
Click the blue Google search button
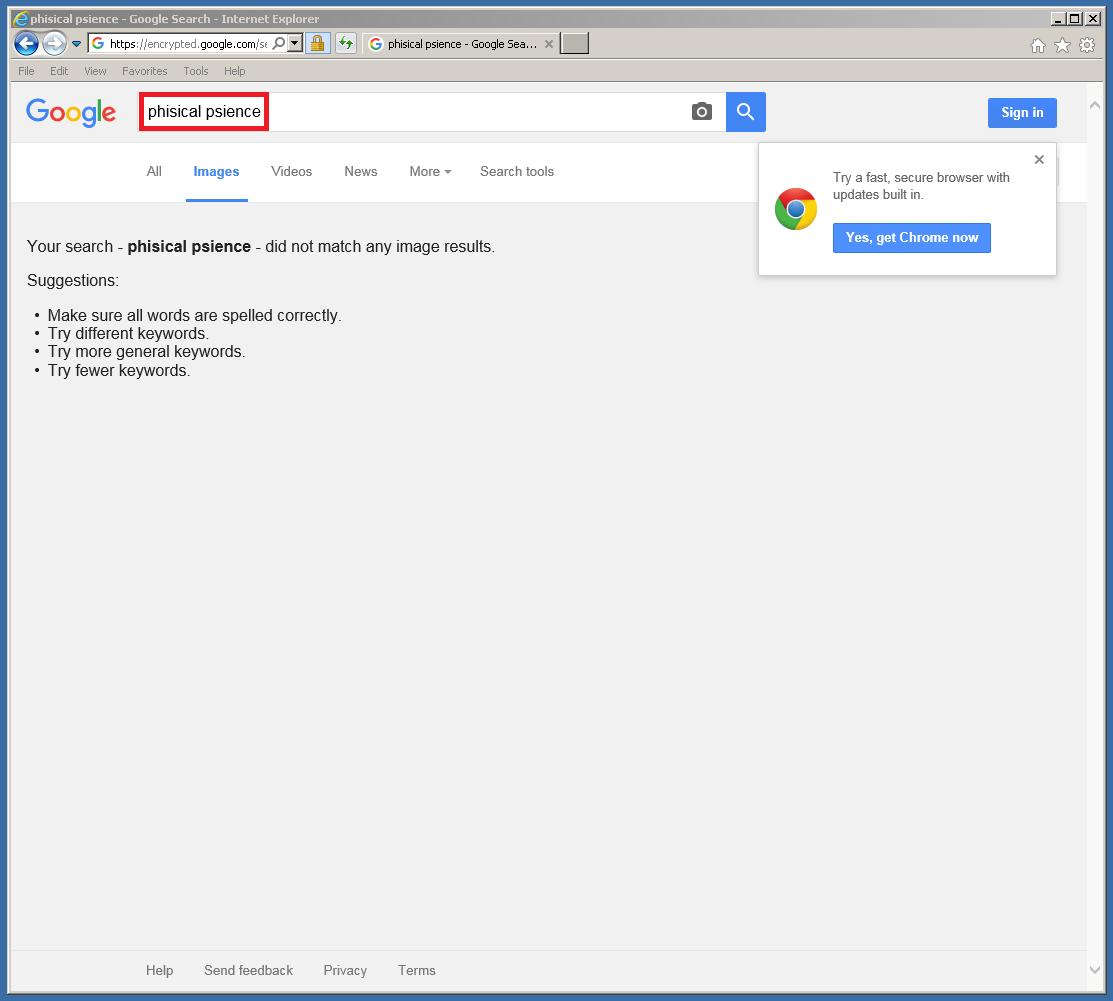coord(745,111)
